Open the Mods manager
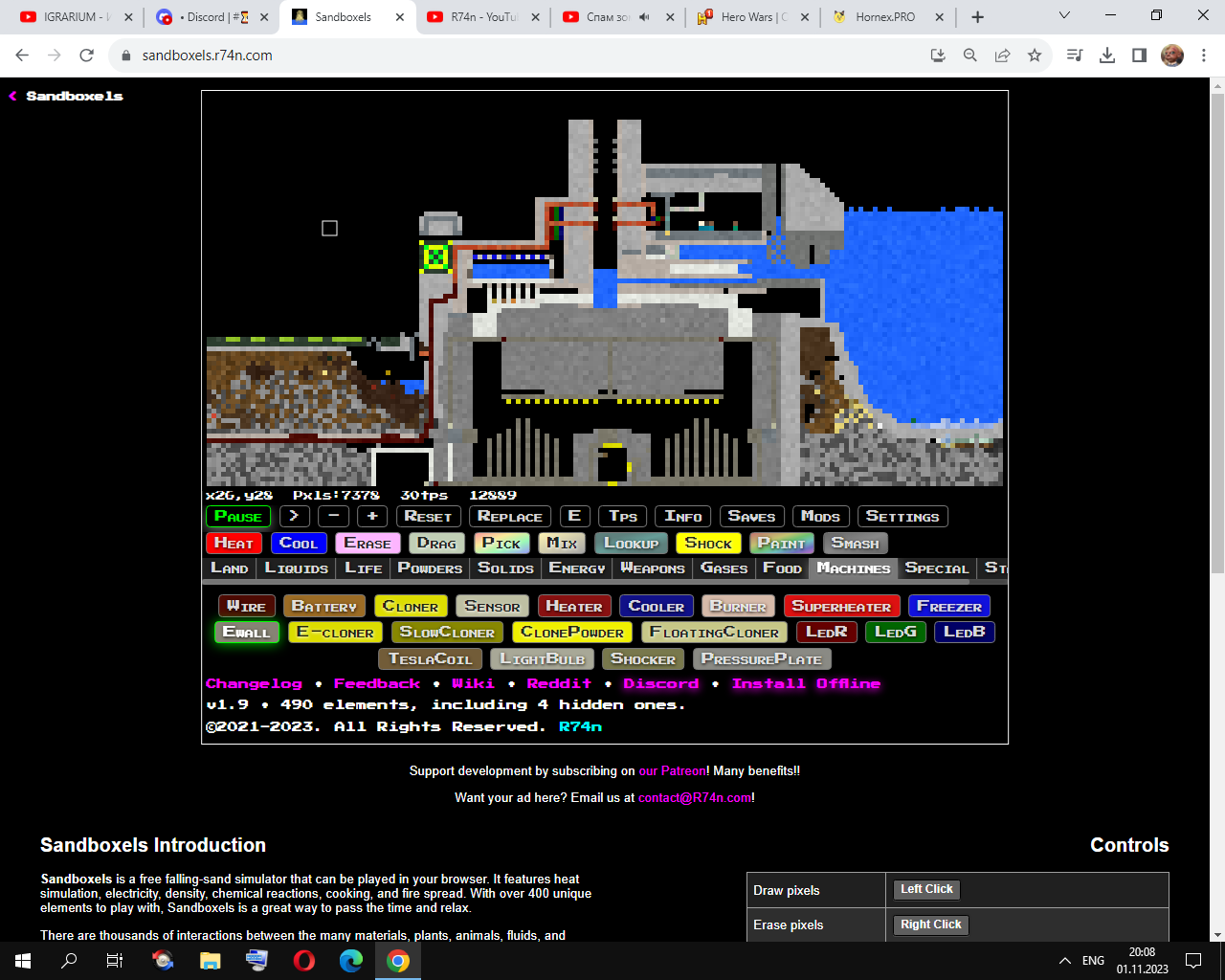 pyautogui.click(x=821, y=517)
